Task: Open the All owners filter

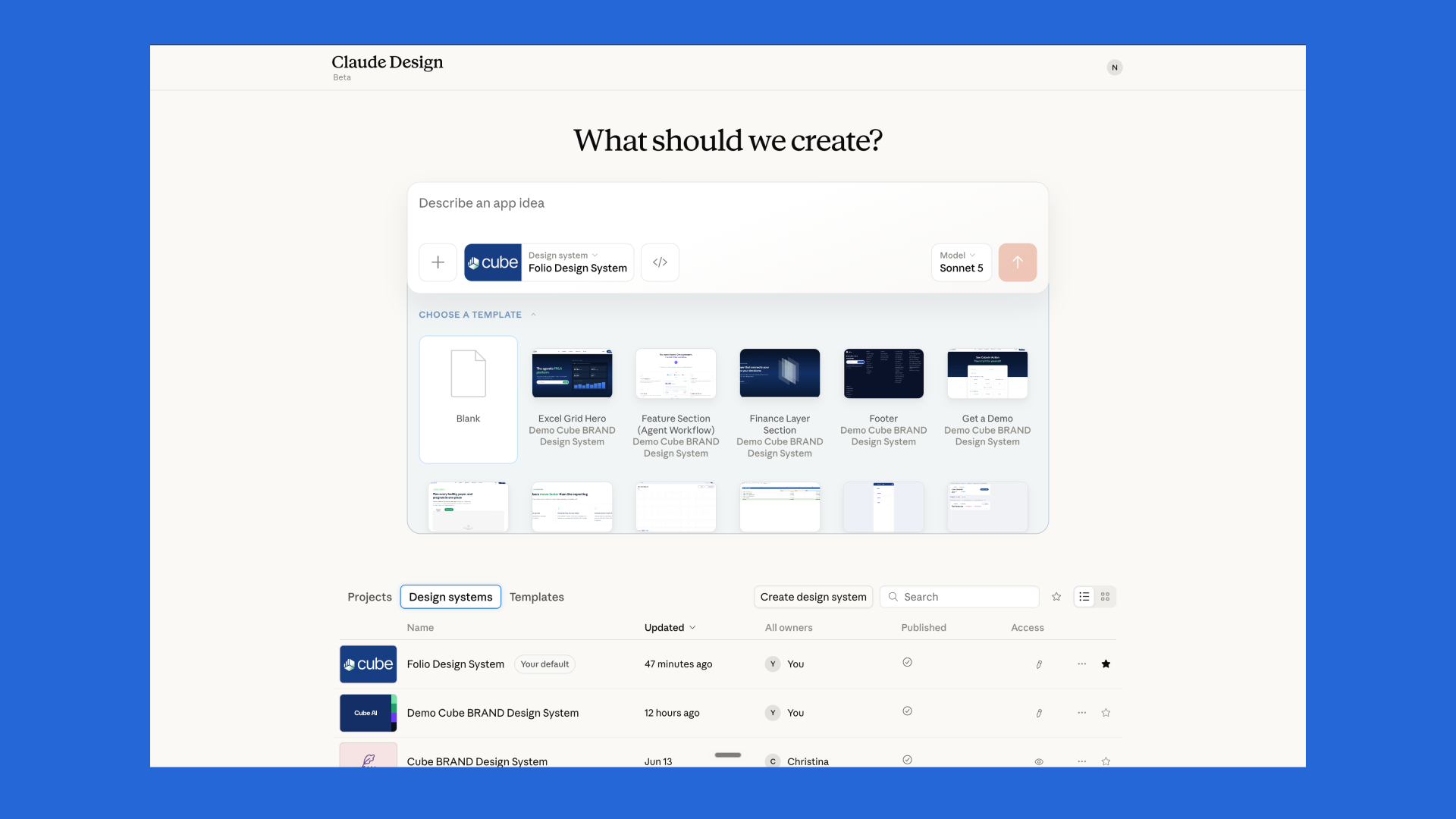Action: [789, 628]
